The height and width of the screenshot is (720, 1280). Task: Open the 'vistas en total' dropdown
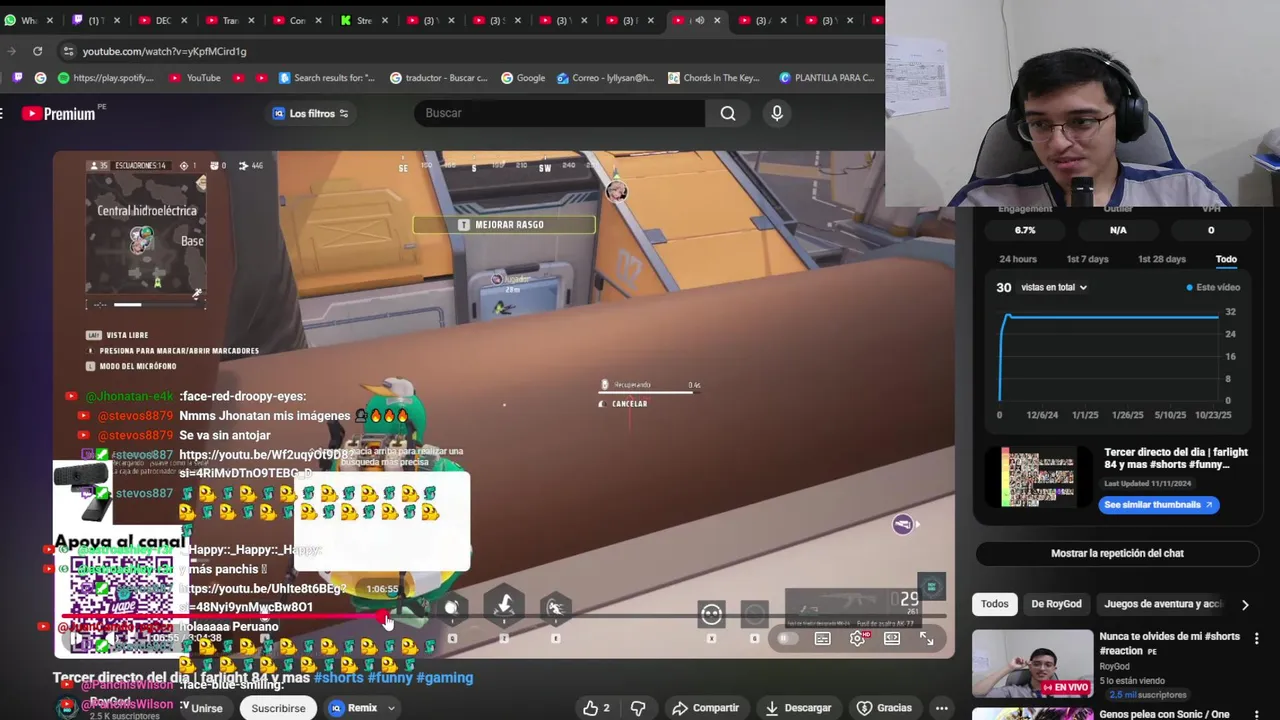coord(1054,287)
